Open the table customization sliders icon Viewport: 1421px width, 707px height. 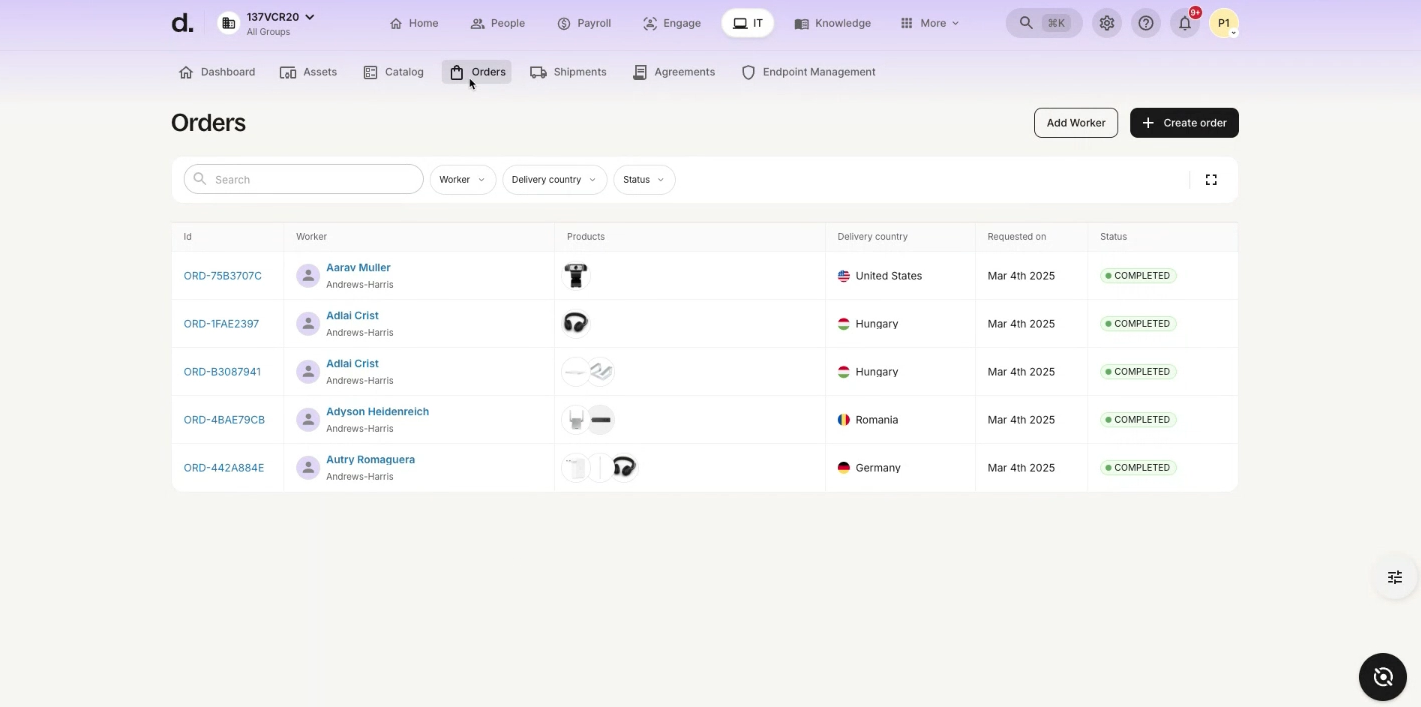[1395, 577]
